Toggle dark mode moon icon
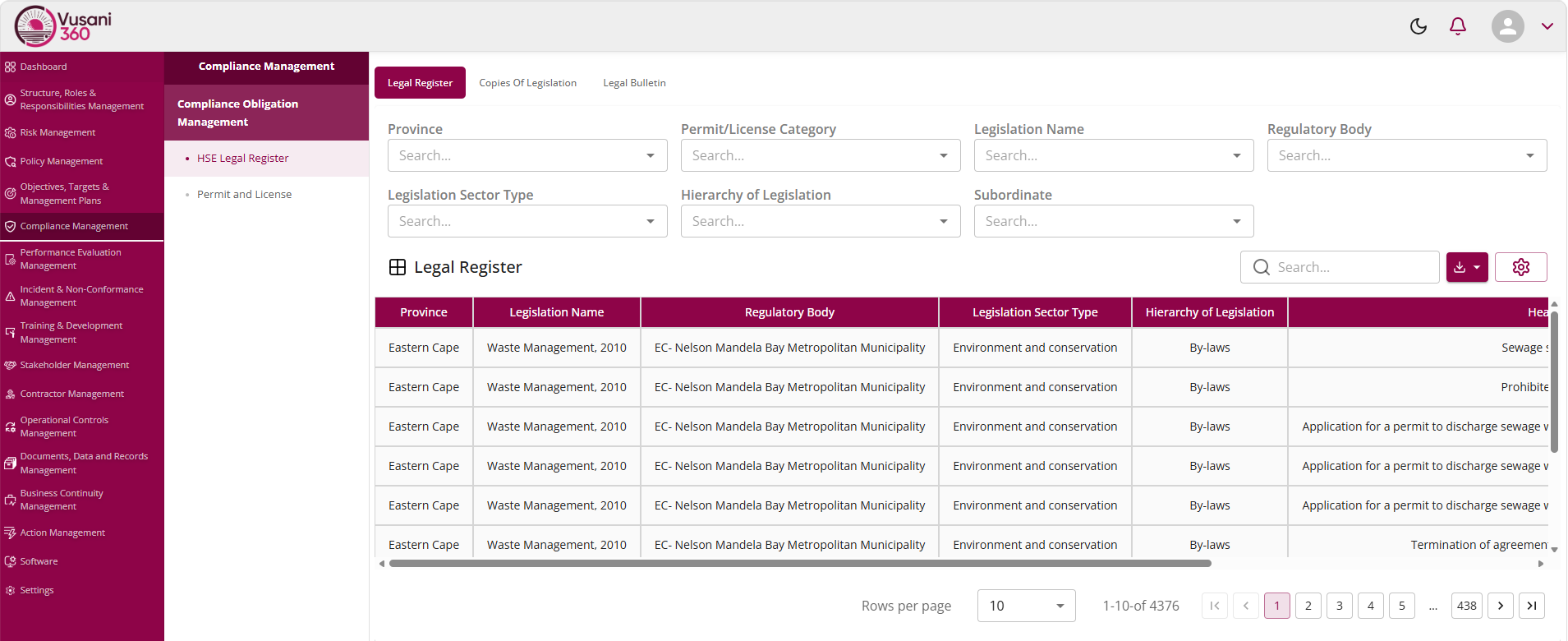The image size is (1568, 641). click(x=1419, y=26)
